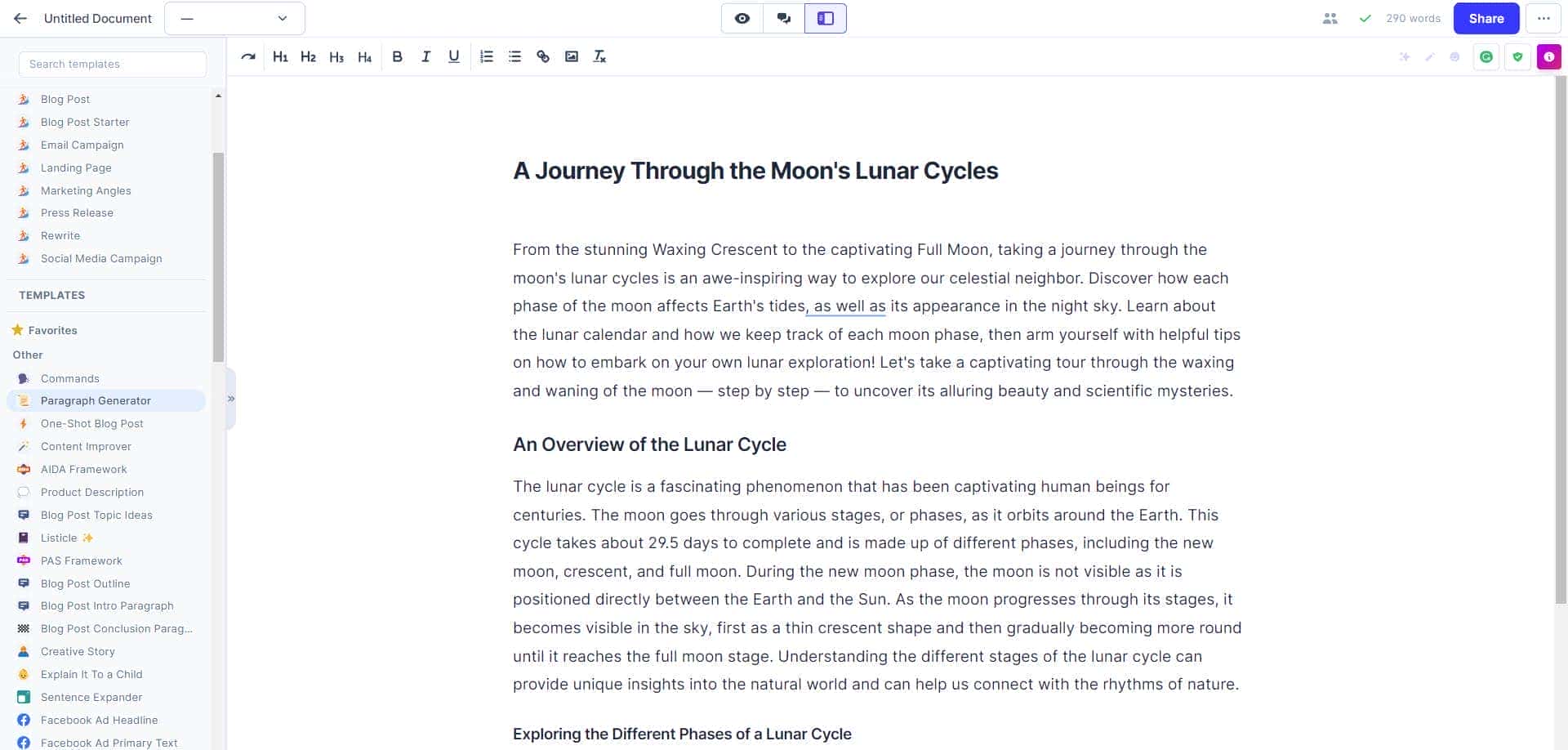Open document preview with the eye icon

coord(742,18)
